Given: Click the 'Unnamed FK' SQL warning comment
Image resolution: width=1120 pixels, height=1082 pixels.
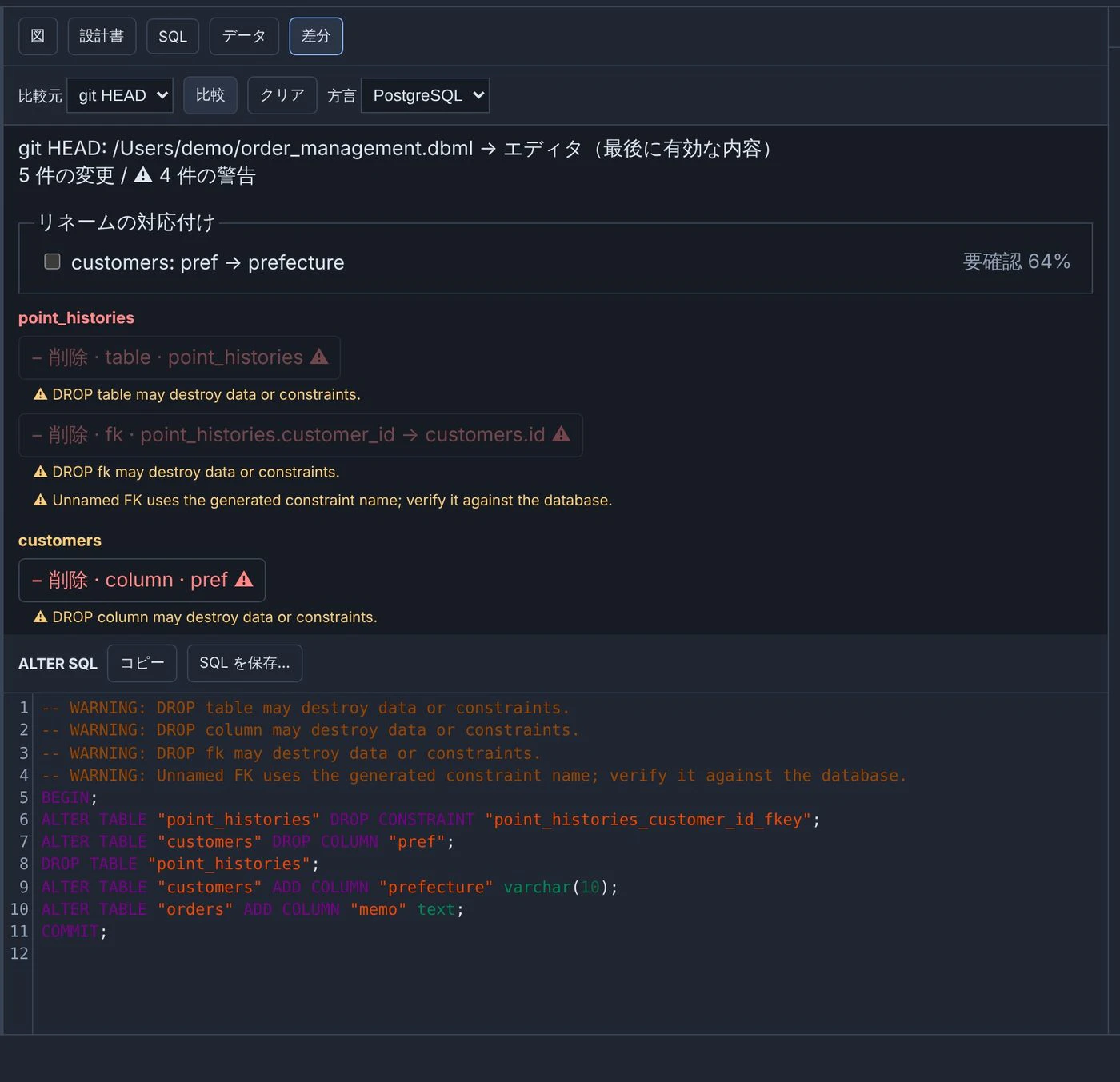Looking at the screenshot, I should coord(474,776).
